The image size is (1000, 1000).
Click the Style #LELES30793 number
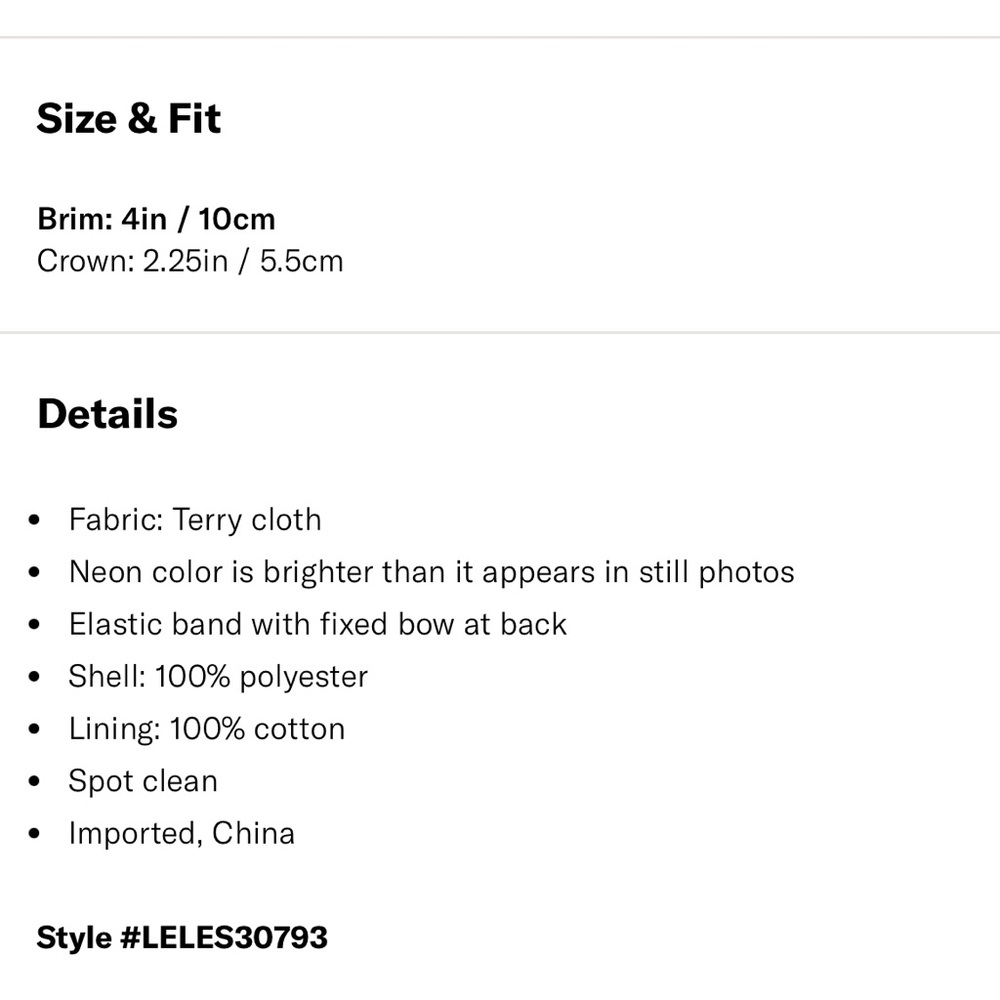182,937
